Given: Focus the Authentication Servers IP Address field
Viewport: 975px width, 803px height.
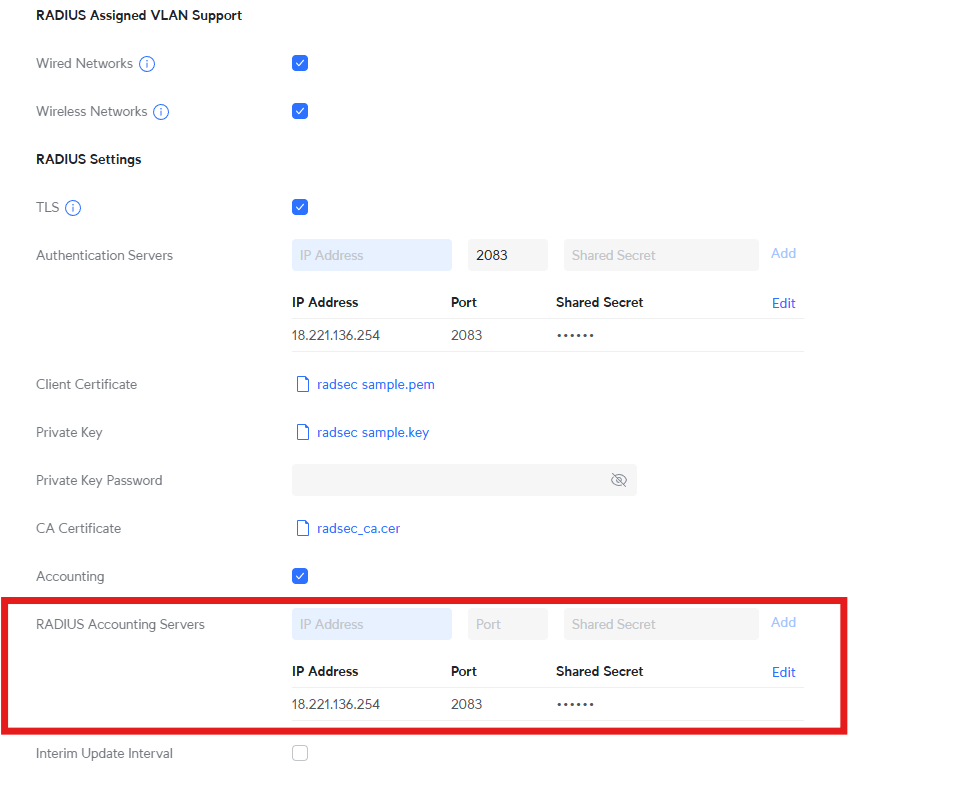Looking at the screenshot, I should pos(371,255).
